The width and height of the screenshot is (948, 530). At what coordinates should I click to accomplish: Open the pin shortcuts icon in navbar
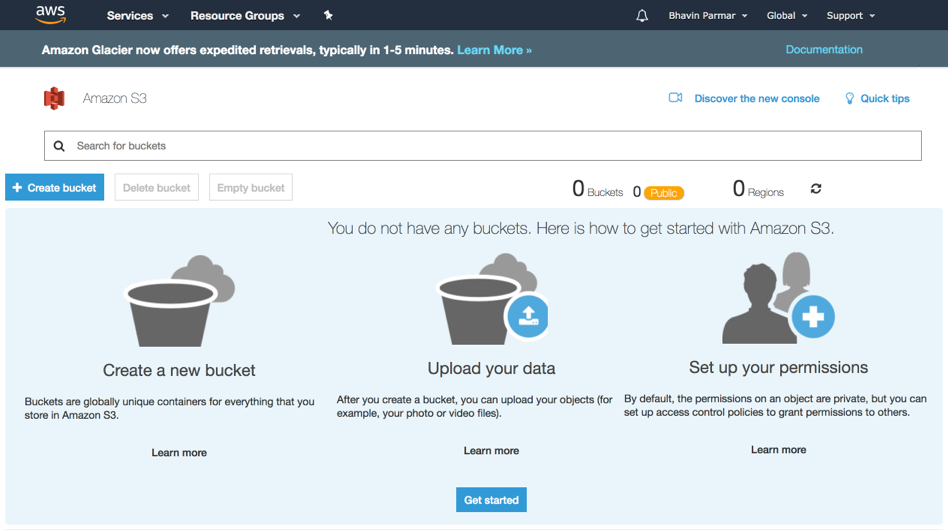coord(328,15)
